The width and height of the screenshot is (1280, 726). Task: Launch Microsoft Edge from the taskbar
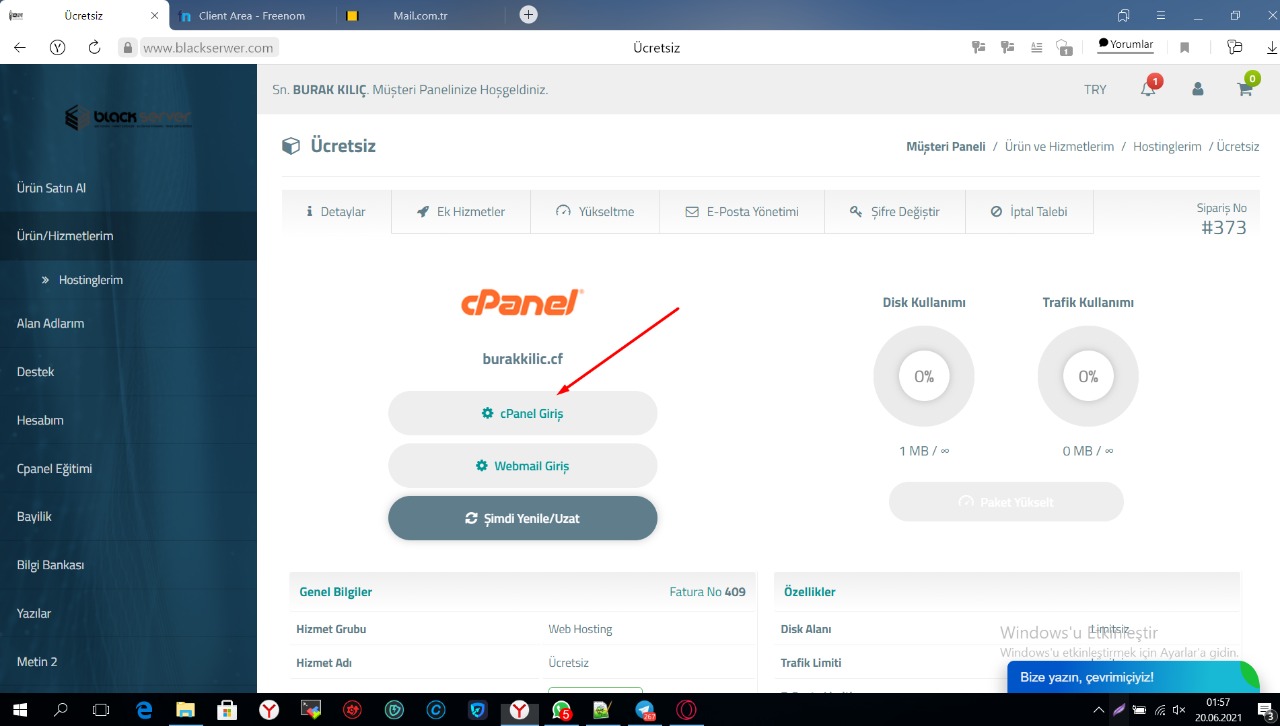click(143, 709)
